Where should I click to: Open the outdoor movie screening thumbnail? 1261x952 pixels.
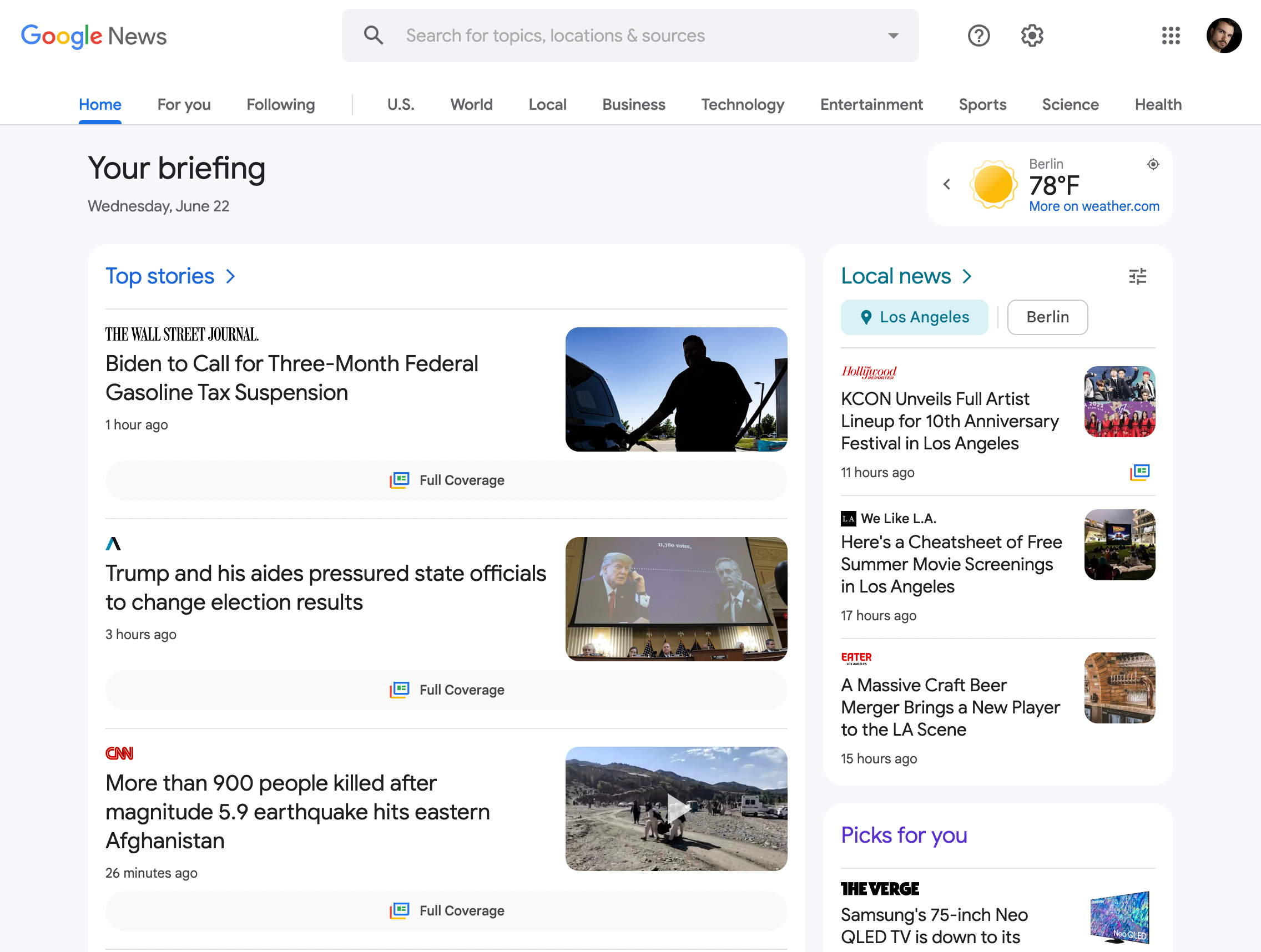click(x=1119, y=545)
